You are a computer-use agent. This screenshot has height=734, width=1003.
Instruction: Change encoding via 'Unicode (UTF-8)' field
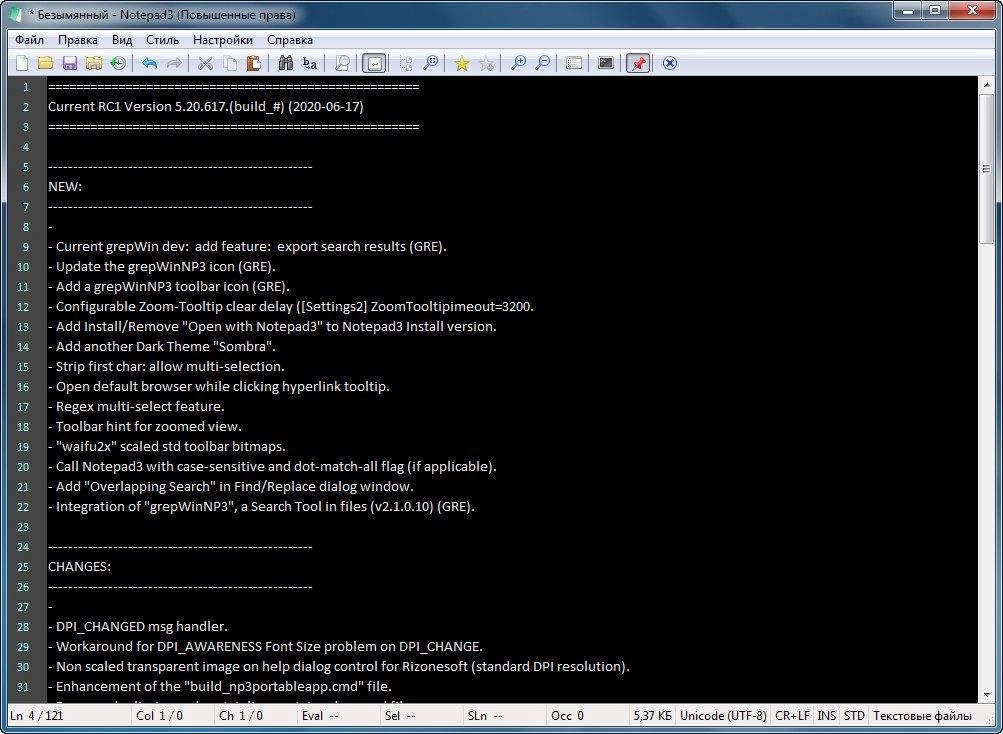tap(723, 715)
